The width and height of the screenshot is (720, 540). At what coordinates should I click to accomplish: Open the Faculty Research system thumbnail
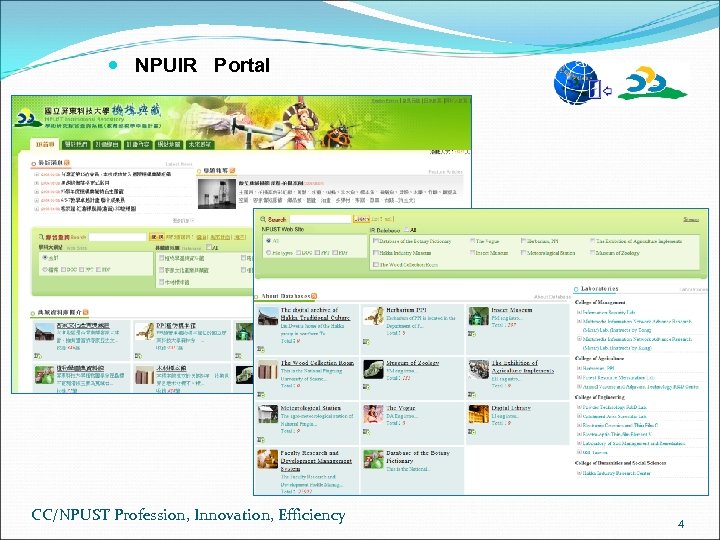[268, 459]
